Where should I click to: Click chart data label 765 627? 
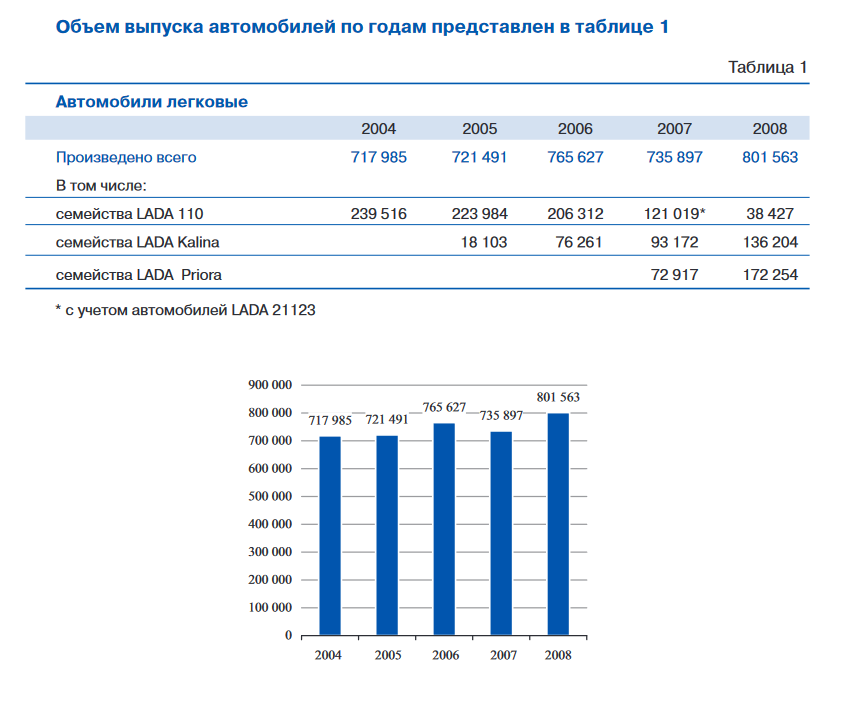click(x=444, y=408)
